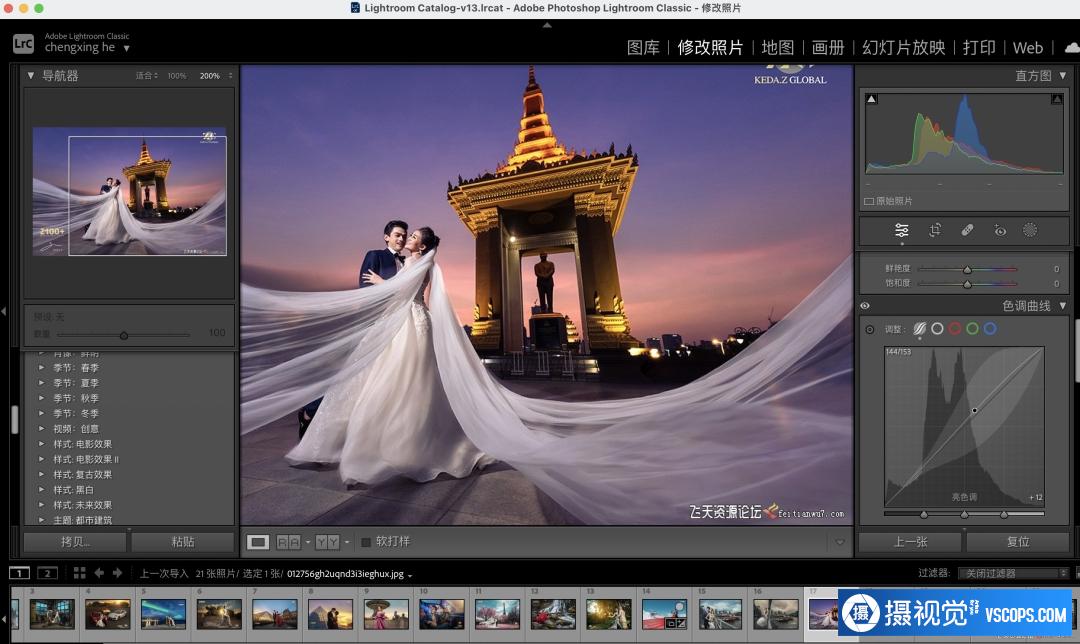Select the blue channel curve
Image resolution: width=1080 pixels, height=644 pixels.
click(990, 329)
